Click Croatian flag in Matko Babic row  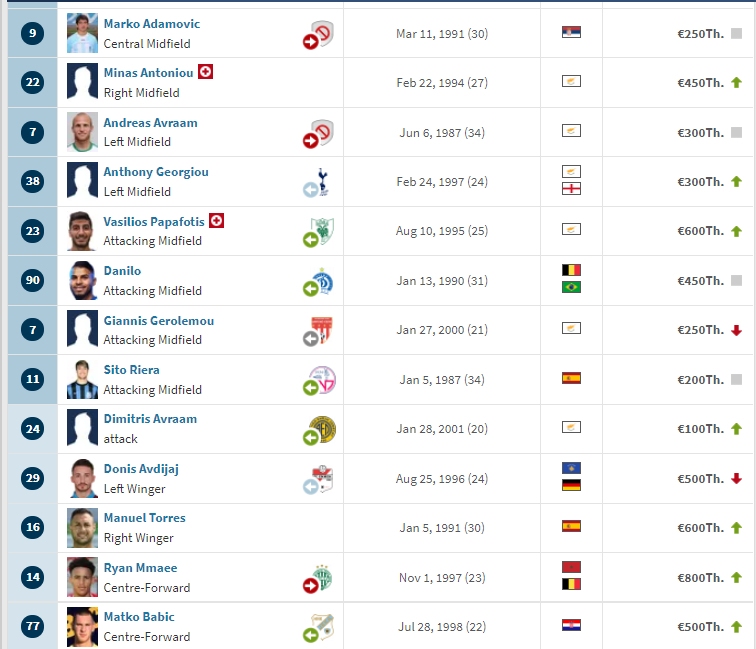[x=571, y=625]
